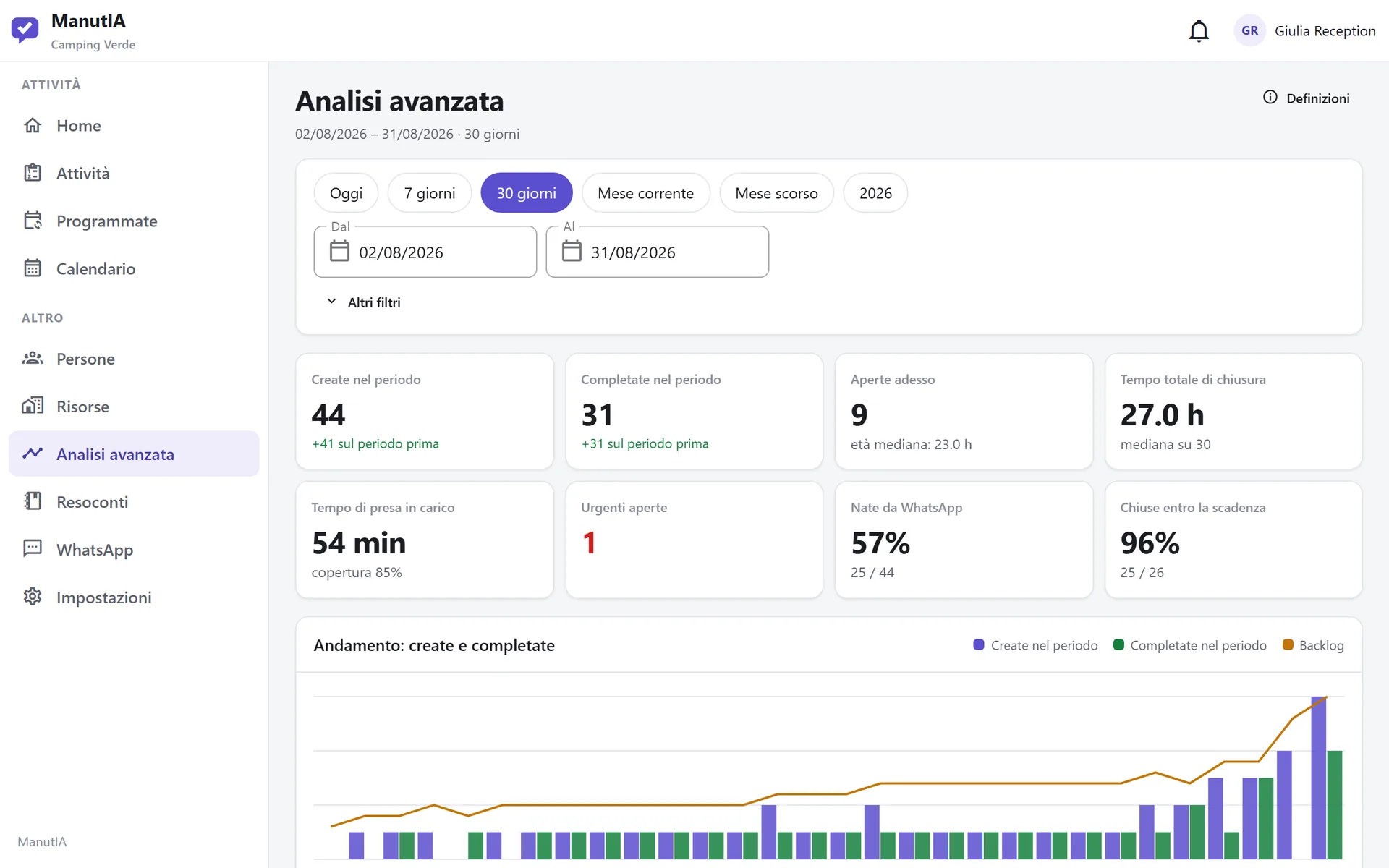This screenshot has width=1389, height=868.
Task: Select the 7 giorni period chip
Action: point(430,193)
